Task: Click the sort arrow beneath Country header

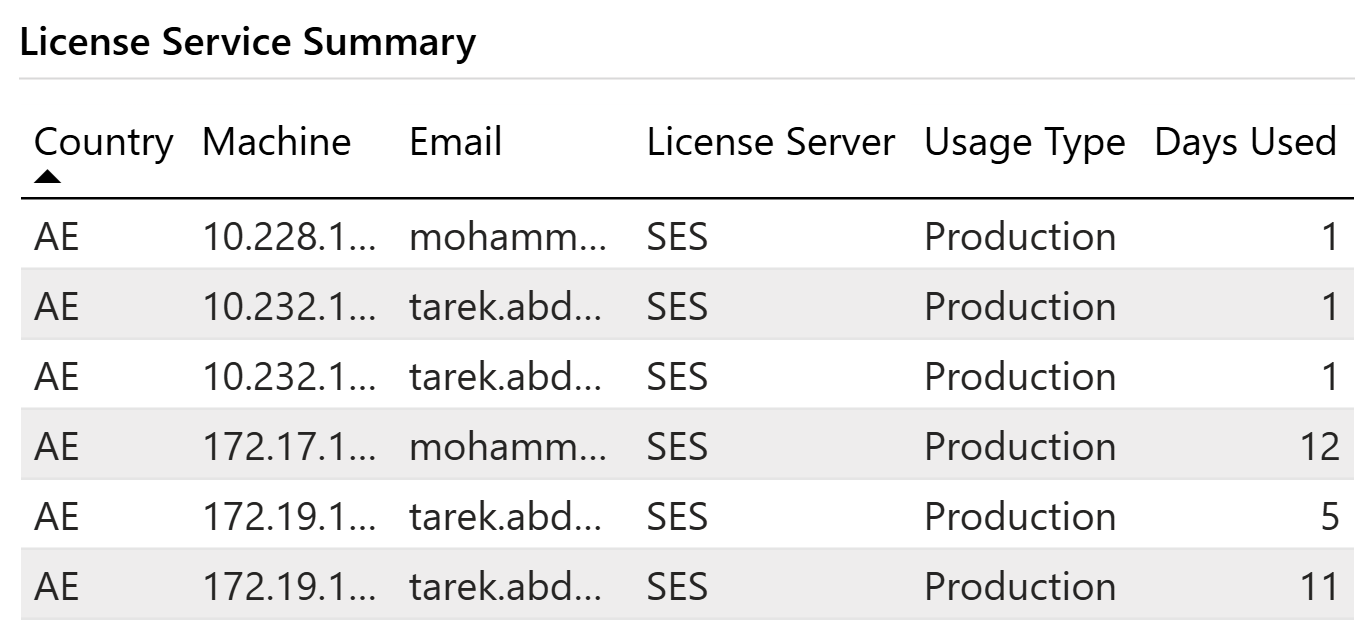Action: [x=48, y=178]
